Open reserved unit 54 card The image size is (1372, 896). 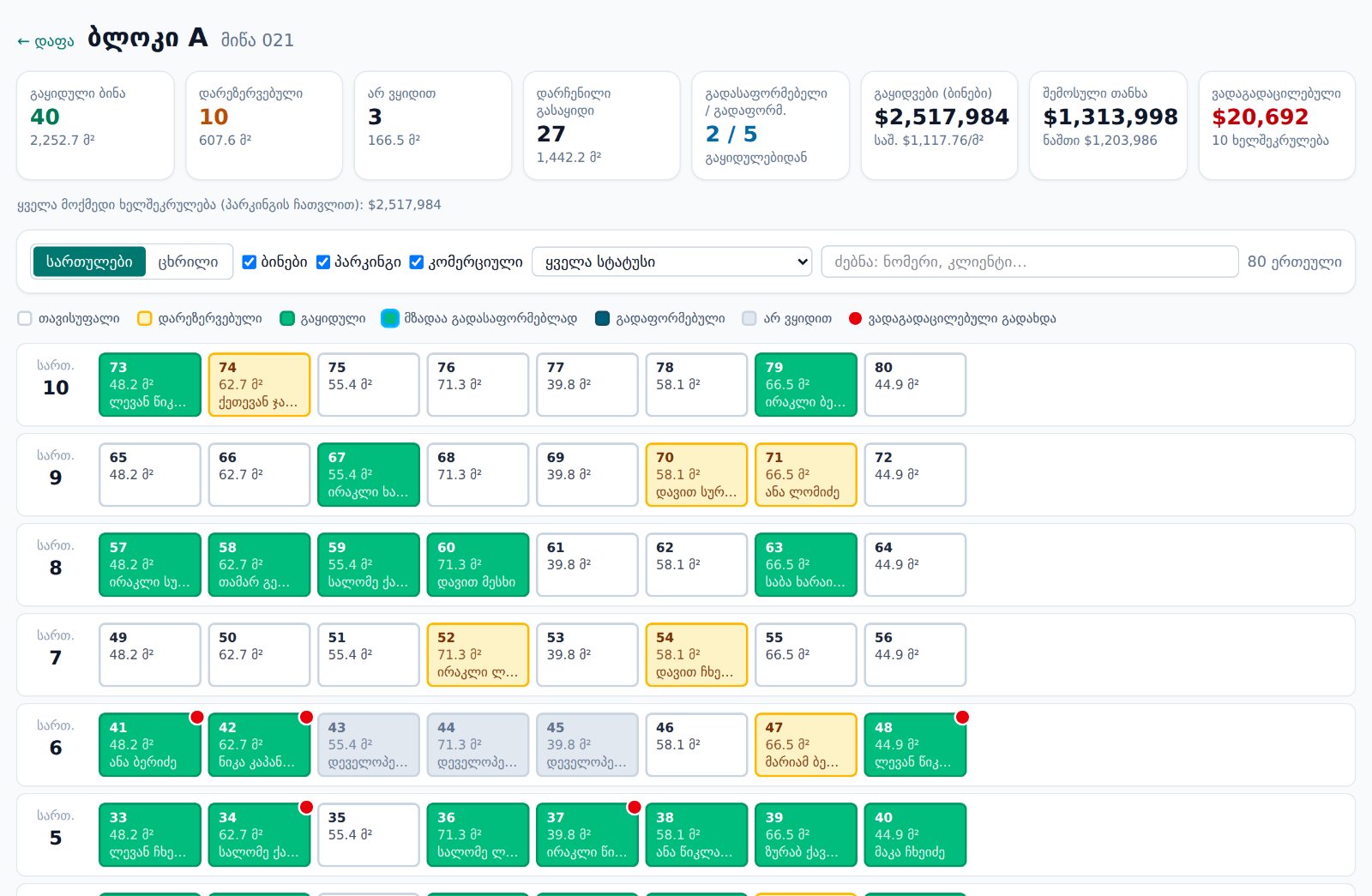696,655
